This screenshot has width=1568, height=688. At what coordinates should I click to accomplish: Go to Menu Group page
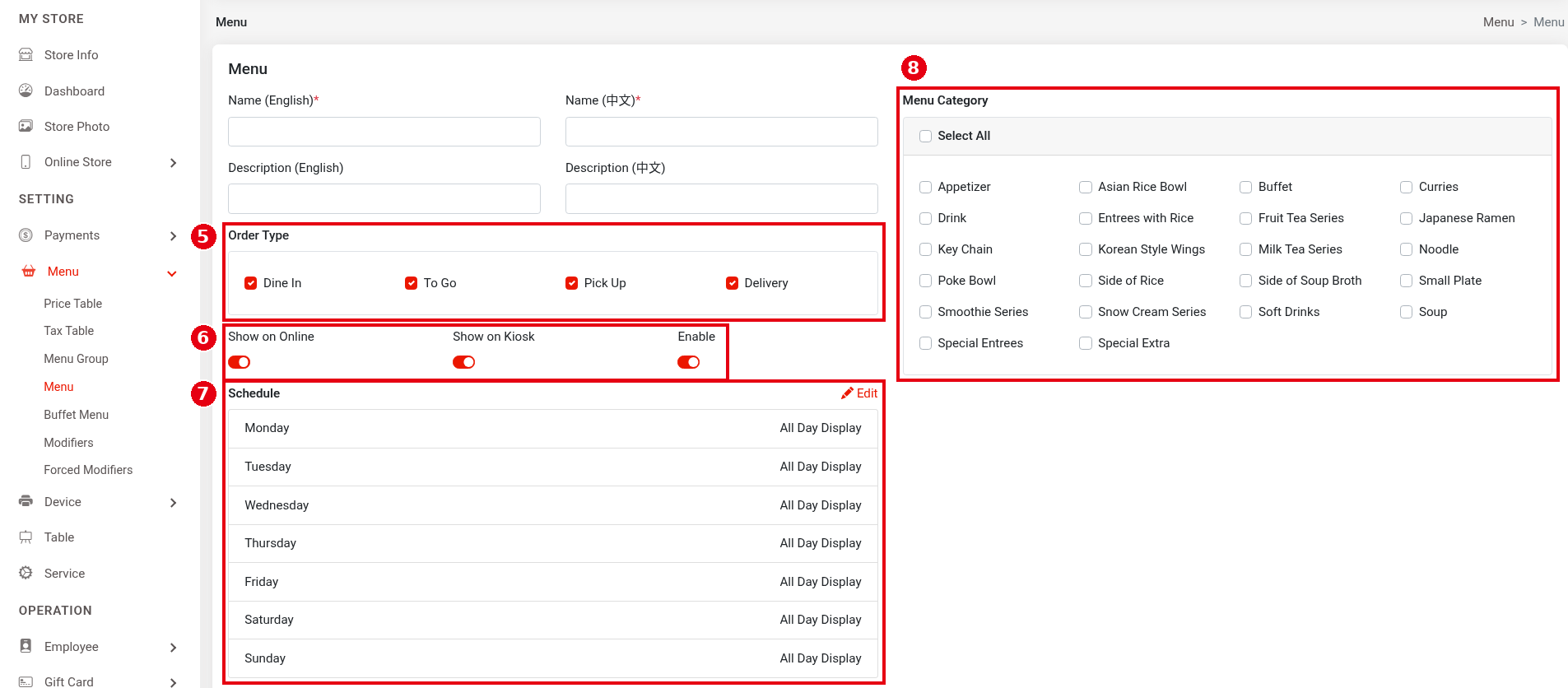pyautogui.click(x=77, y=359)
